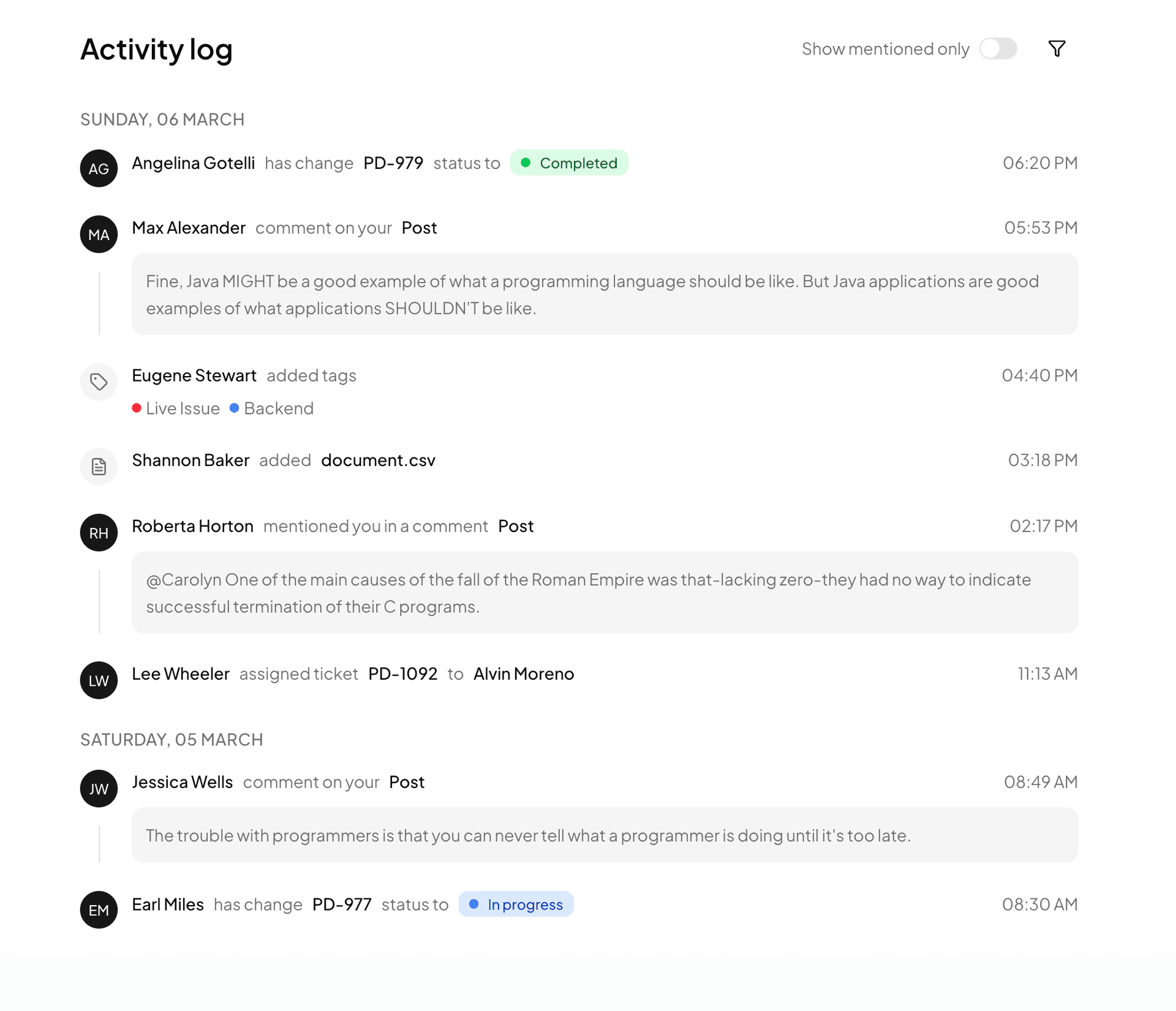Open the Post linked to Roberta Horton's mention

(515, 525)
